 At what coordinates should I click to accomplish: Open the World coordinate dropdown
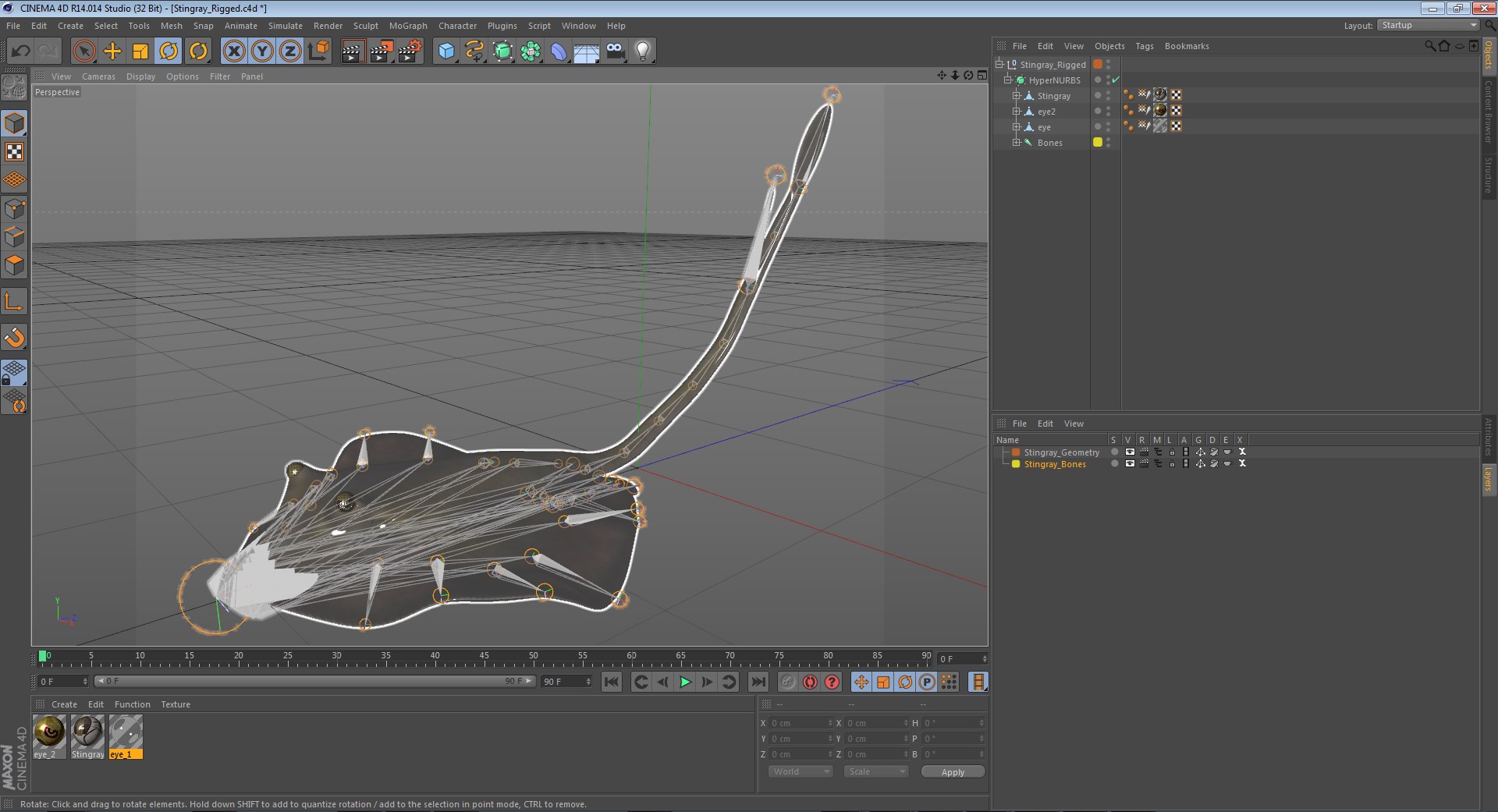800,771
